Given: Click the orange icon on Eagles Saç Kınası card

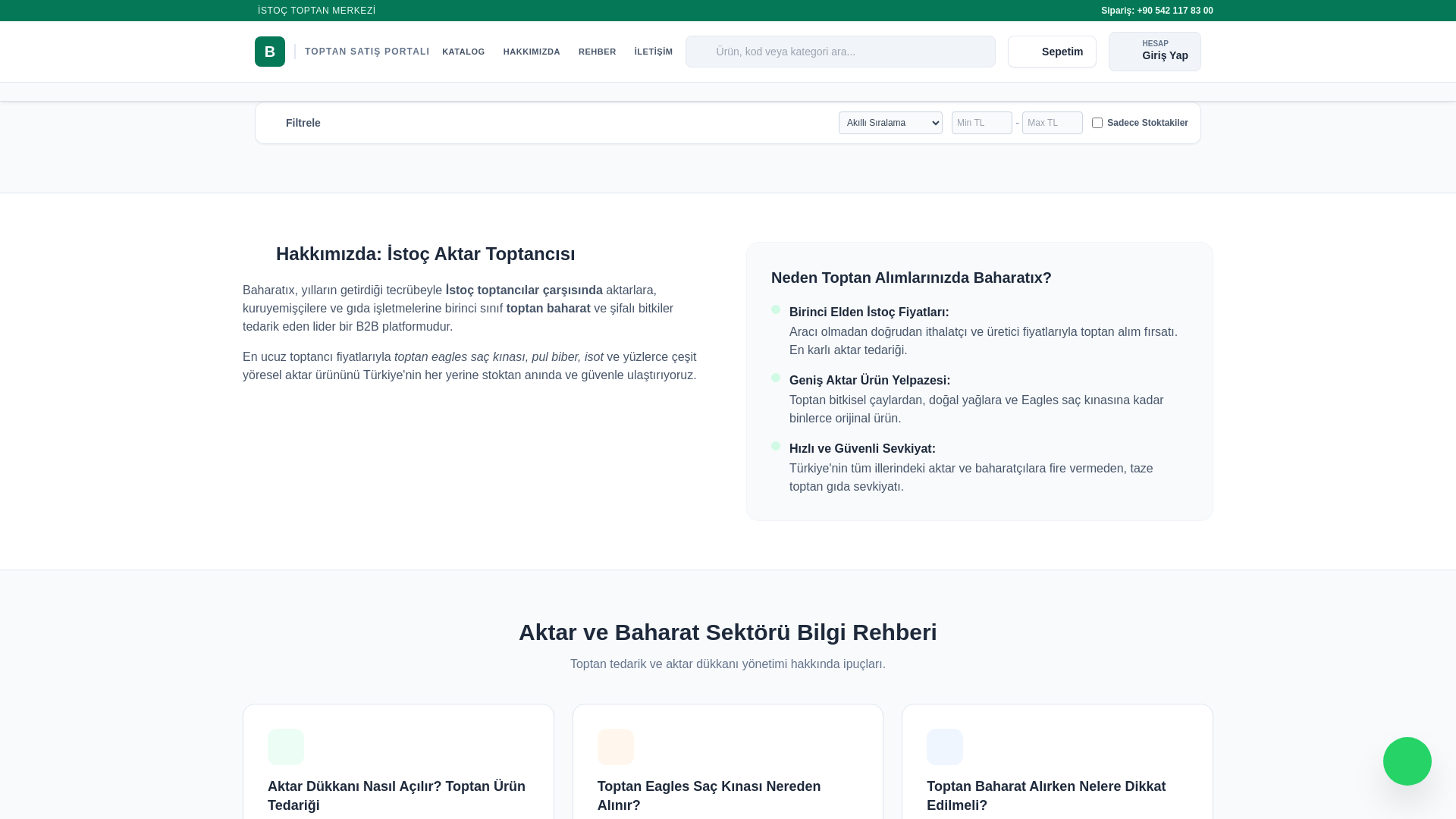Looking at the screenshot, I should [x=616, y=747].
